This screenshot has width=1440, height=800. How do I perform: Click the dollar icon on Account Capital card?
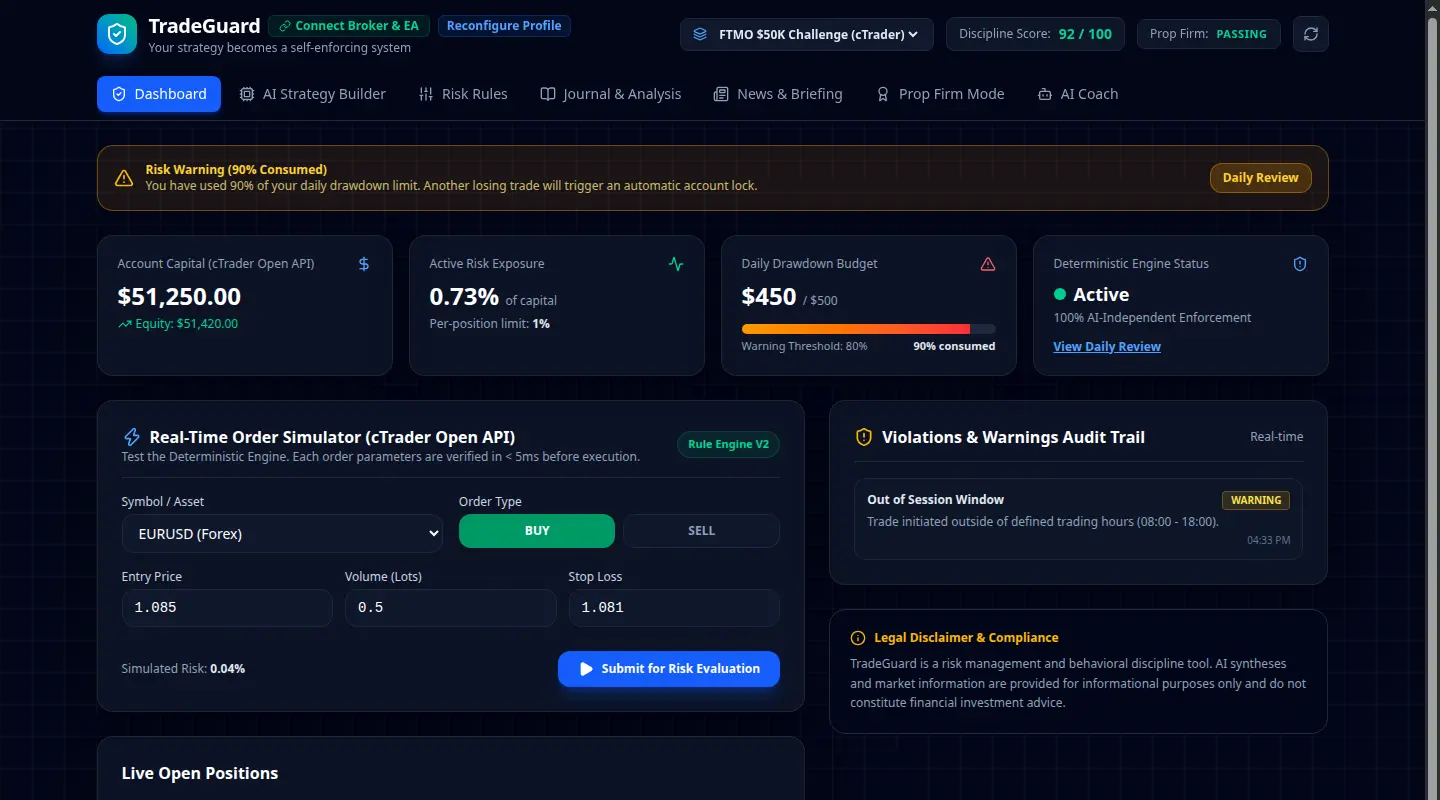pos(364,264)
